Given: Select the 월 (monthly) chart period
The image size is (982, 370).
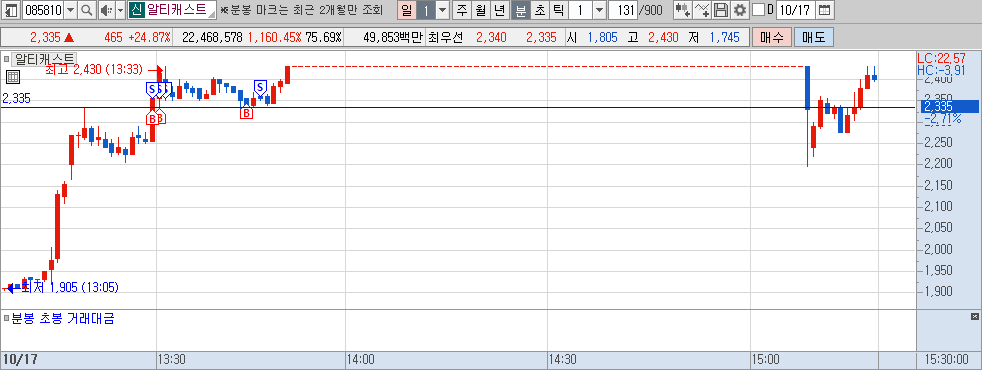Looking at the screenshot, I should 481,10.
